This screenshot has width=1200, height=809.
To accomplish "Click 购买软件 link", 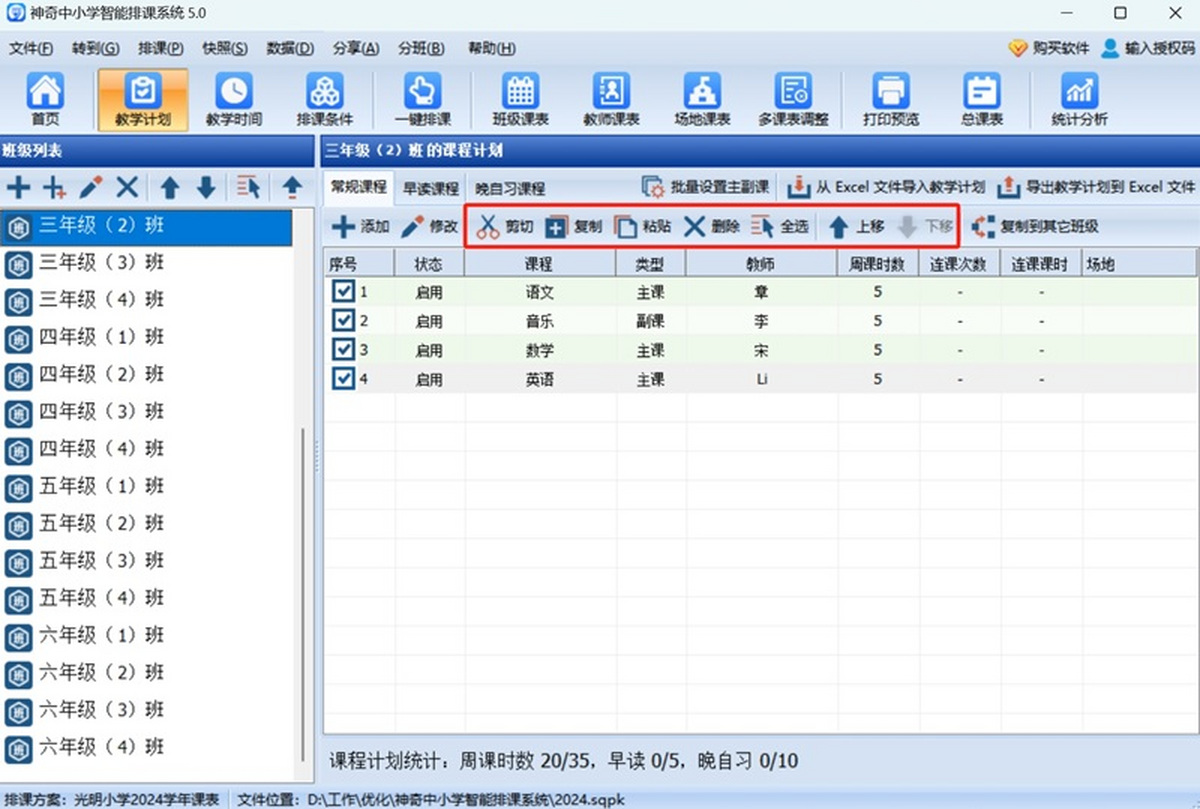I will tap(1048, 48).
